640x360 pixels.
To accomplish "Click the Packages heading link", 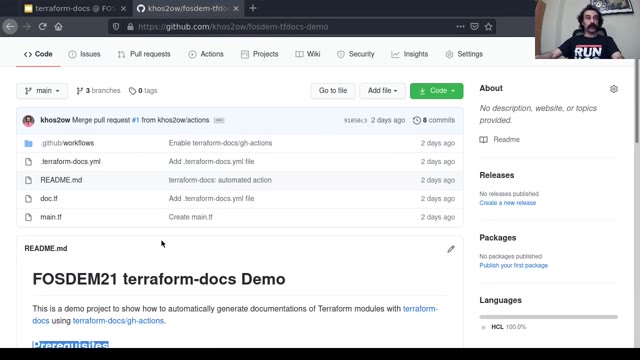I will (498, 238).
